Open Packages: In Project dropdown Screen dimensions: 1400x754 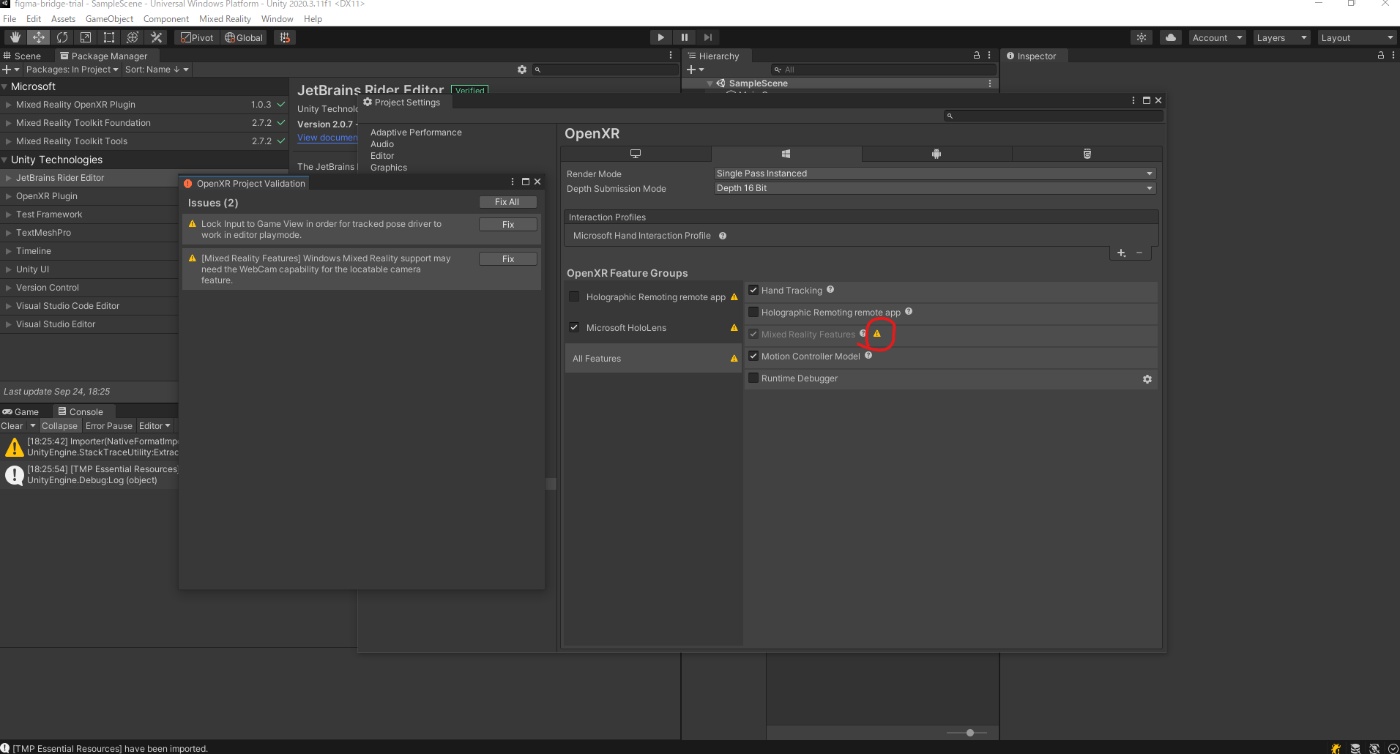point(70,69)
